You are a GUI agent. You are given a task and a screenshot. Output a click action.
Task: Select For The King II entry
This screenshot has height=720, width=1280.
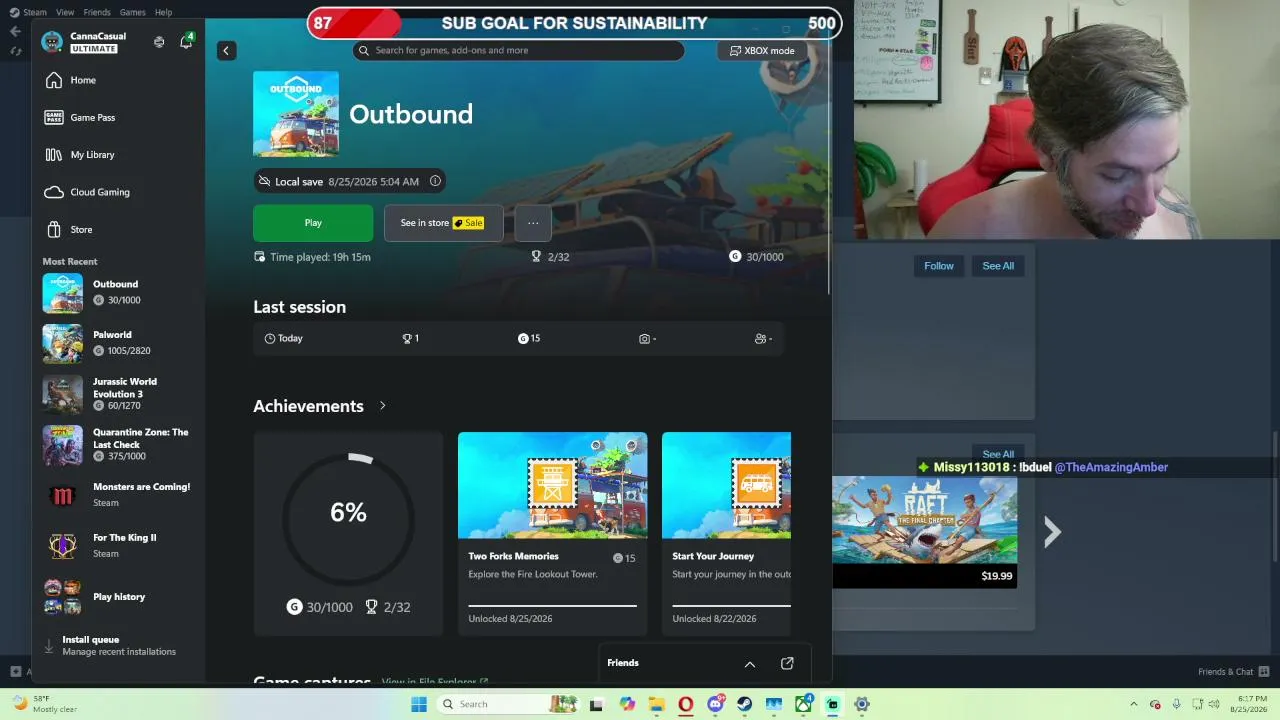click(x=118, y=545)
